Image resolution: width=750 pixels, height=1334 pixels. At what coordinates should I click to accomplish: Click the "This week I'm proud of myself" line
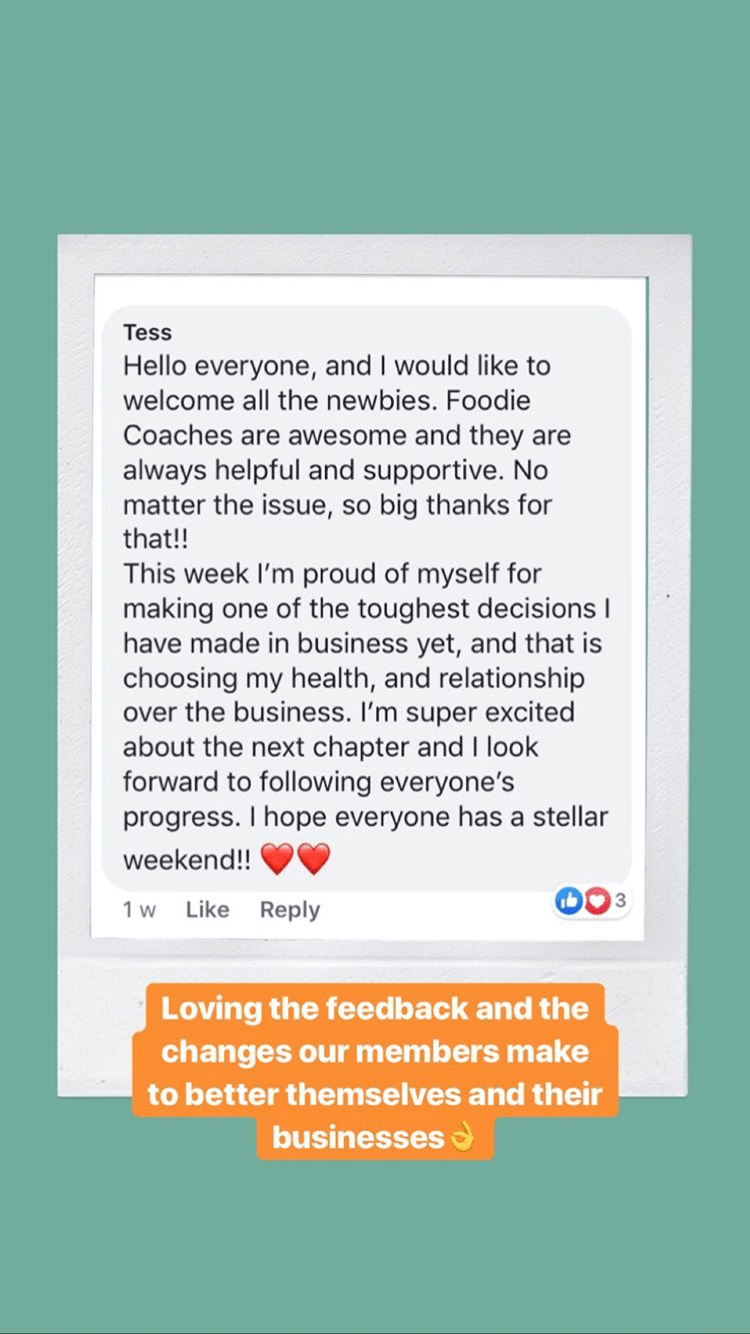point(333,575)
